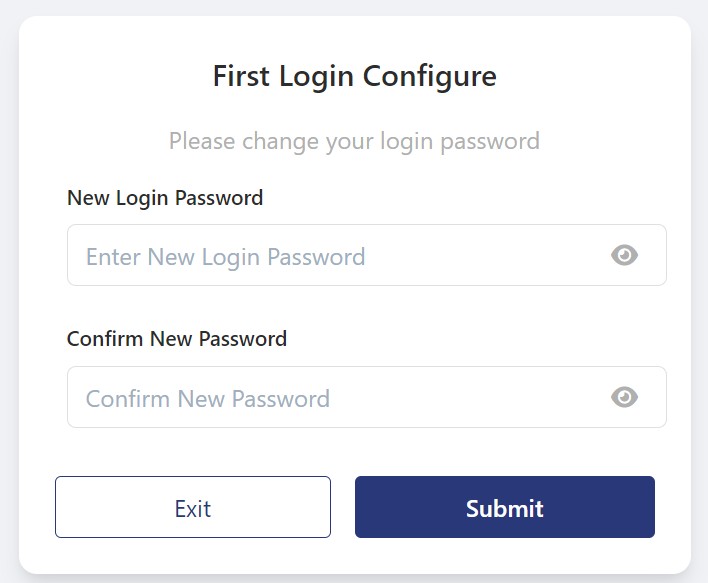Image resolution: width=708 pixels, height=583 pixels.
Task: Click the Exit button
Action: [192, 508]
